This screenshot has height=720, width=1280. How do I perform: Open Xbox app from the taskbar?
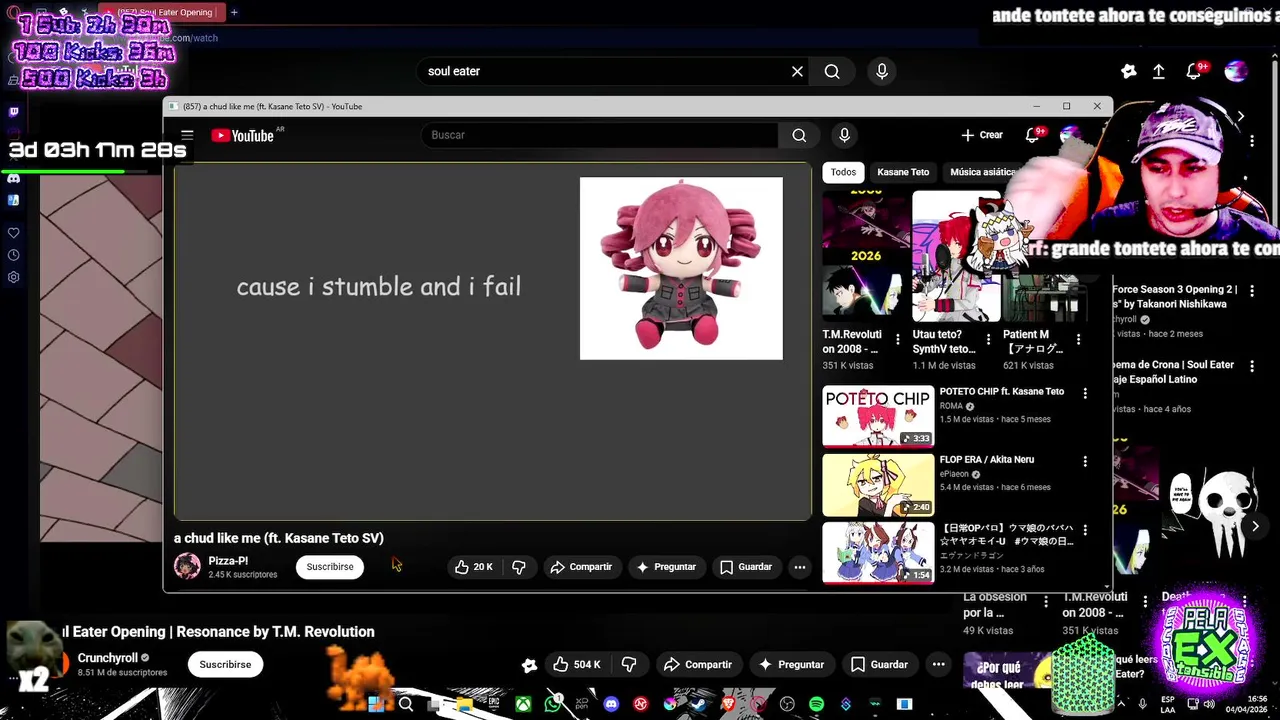523,704
